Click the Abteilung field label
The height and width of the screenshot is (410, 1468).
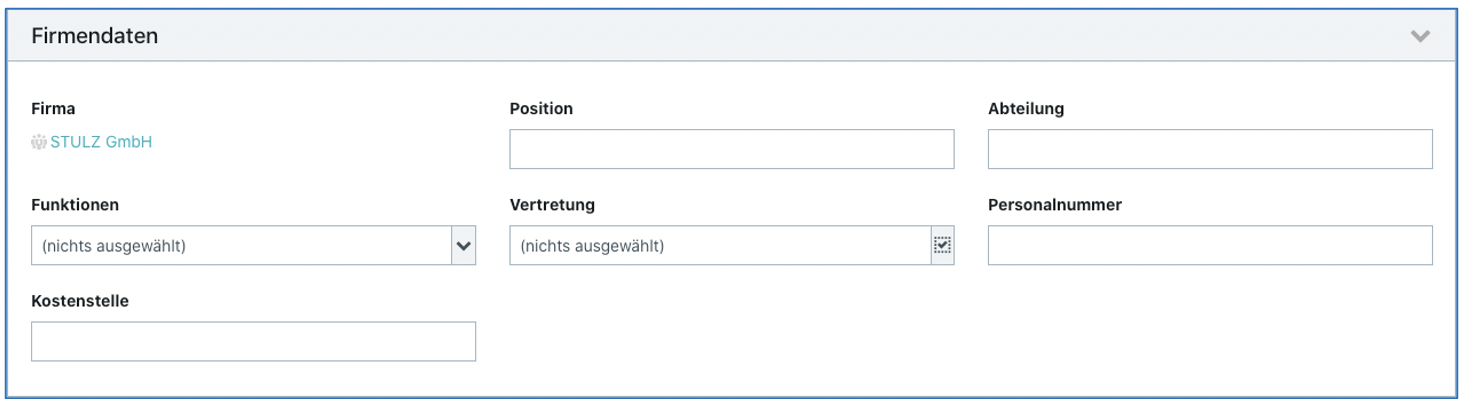1026,109
